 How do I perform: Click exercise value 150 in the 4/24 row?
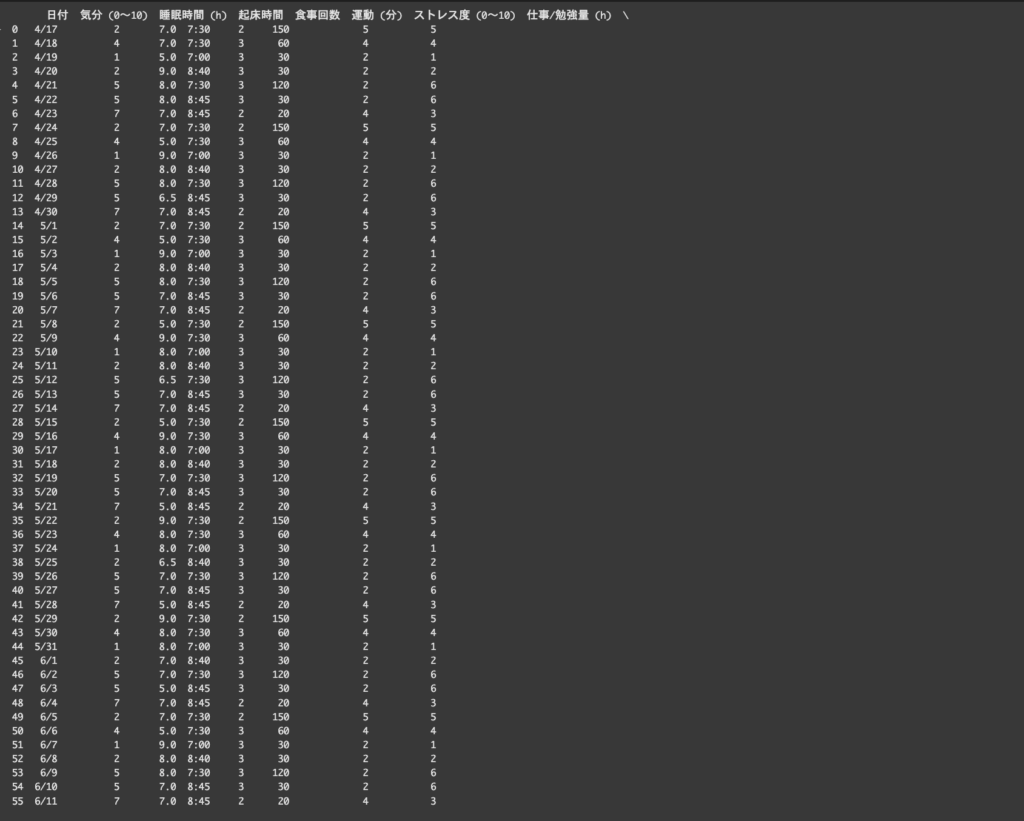pyautogui.click(x=281, y=127)
